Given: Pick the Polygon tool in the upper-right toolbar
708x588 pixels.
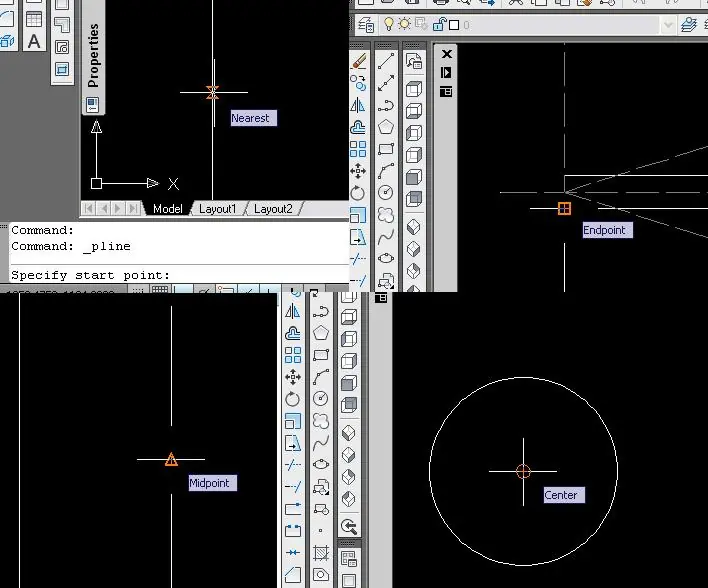Looking at the screenshot, I should (x=386, y=127).
